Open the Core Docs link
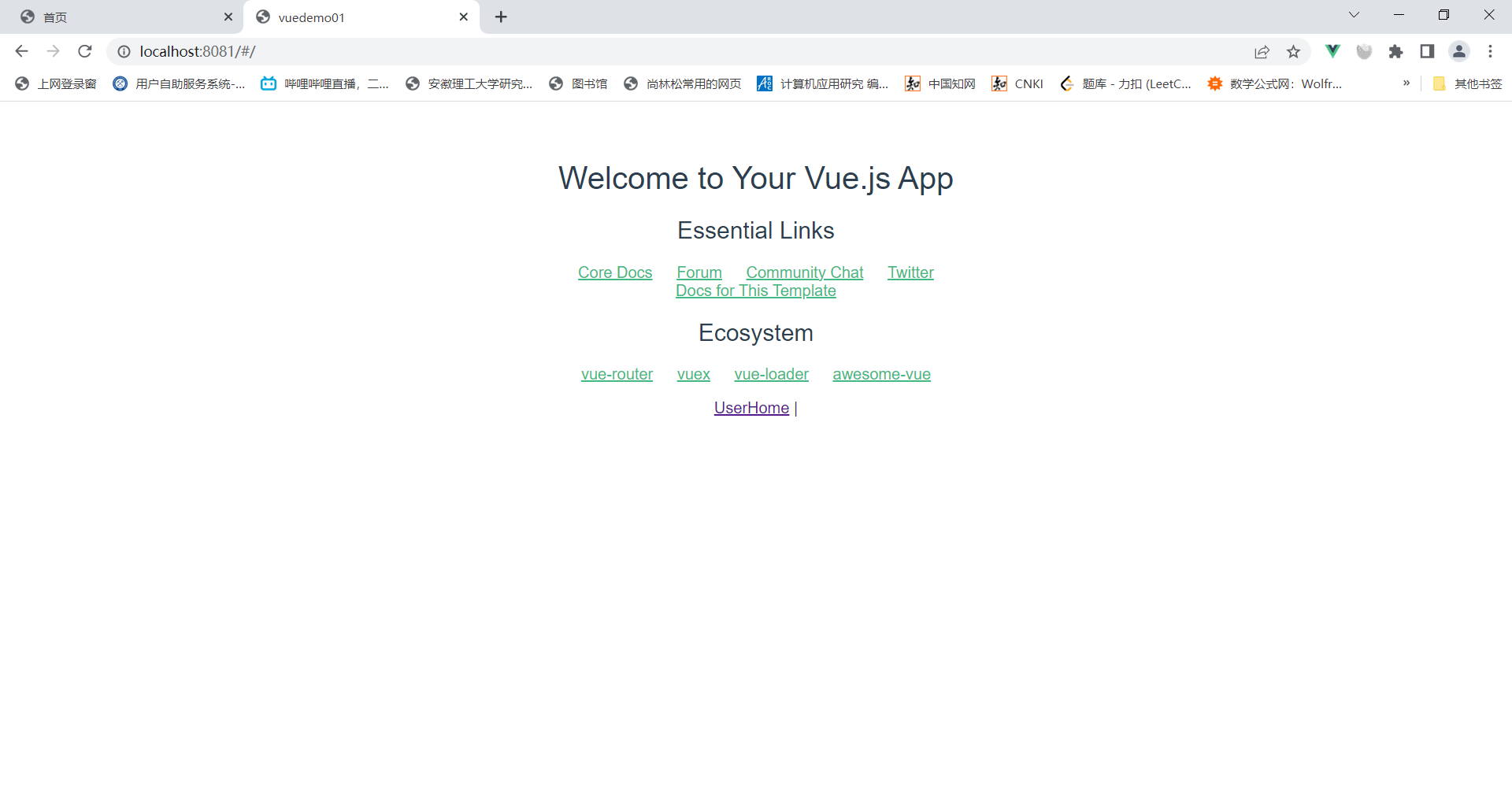 click(x=615, y=272)
